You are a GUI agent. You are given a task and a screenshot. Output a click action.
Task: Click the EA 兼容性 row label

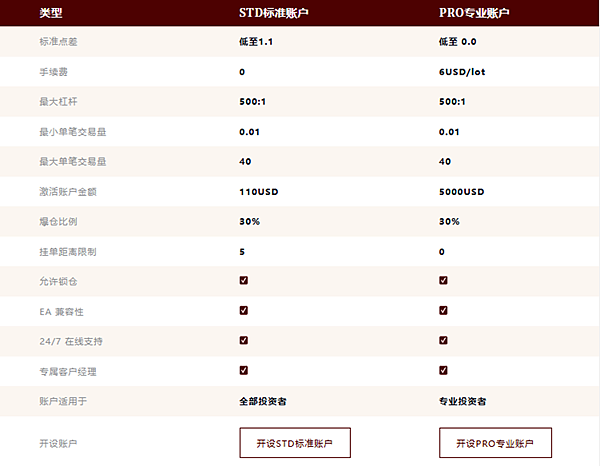tap(61, 312)
